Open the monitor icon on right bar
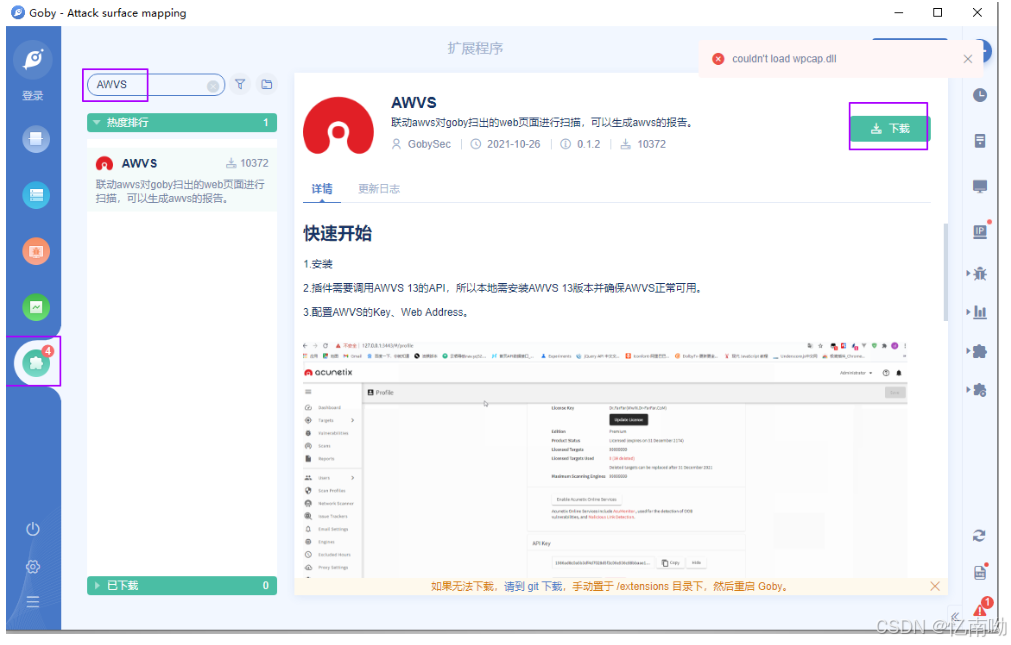1011x645 pixels. [x=980, y=187]
